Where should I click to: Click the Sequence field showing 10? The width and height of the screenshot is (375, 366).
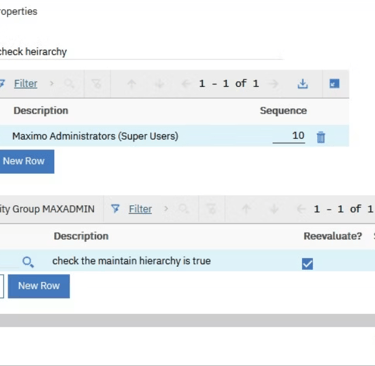289,136
